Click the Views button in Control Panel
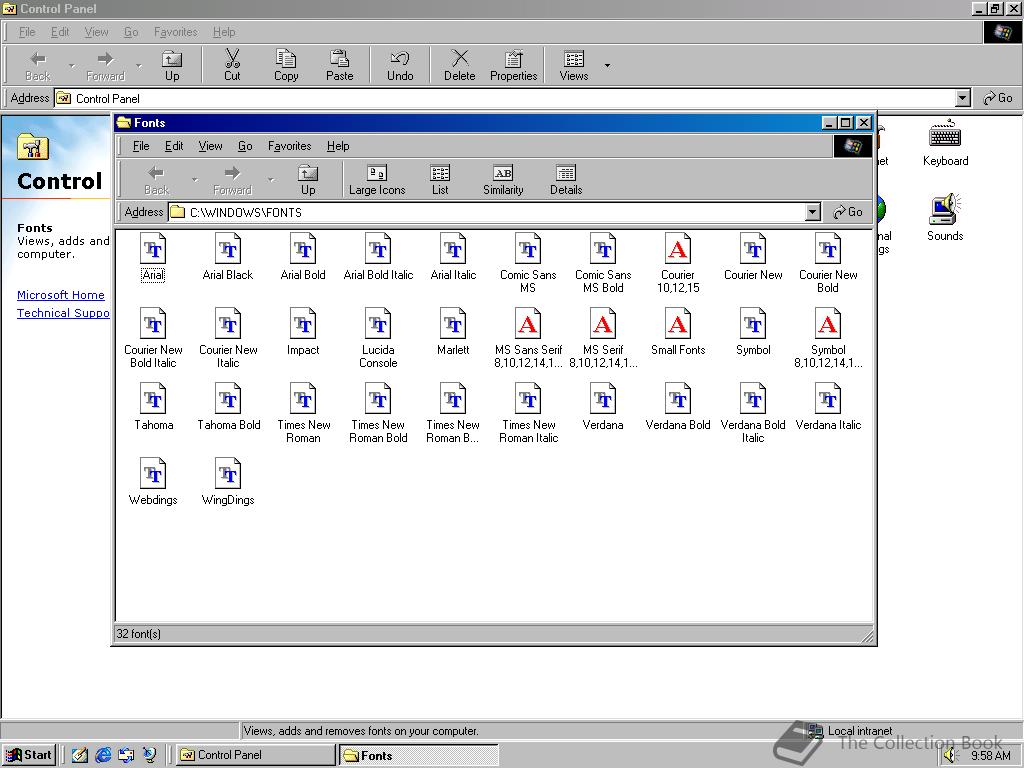Viewport: 1024px width, 768px height. (573, 65)
